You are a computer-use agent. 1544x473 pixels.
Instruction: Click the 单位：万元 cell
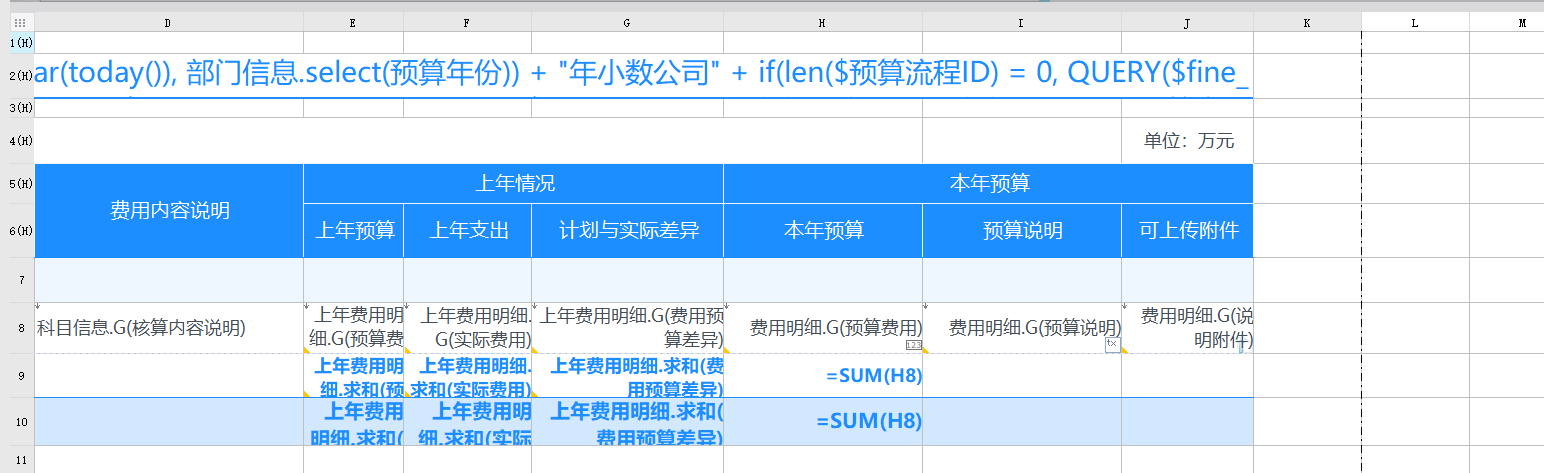click(x=1187, y=140)
